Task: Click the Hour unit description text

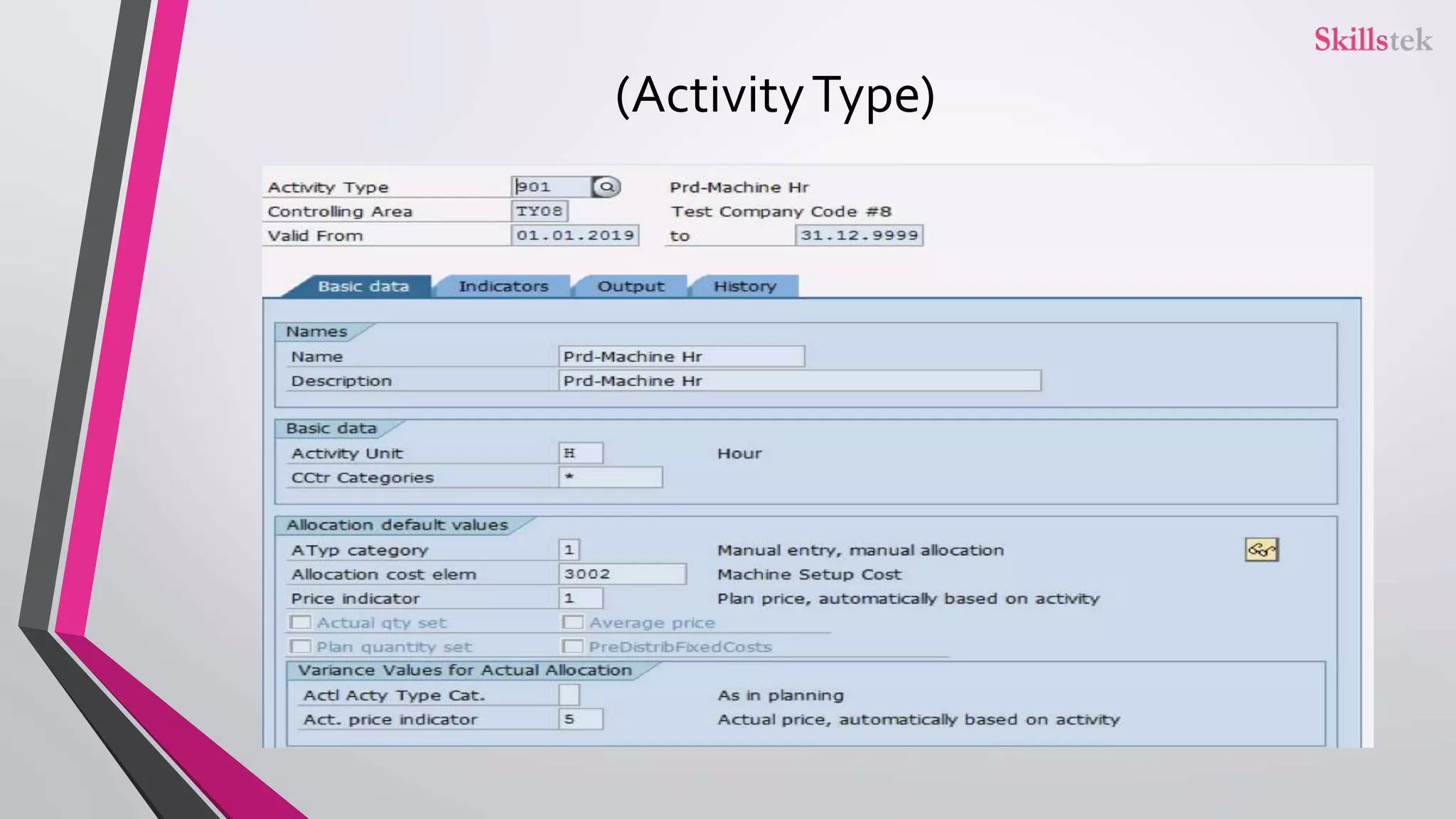Action: coord(739,454)
